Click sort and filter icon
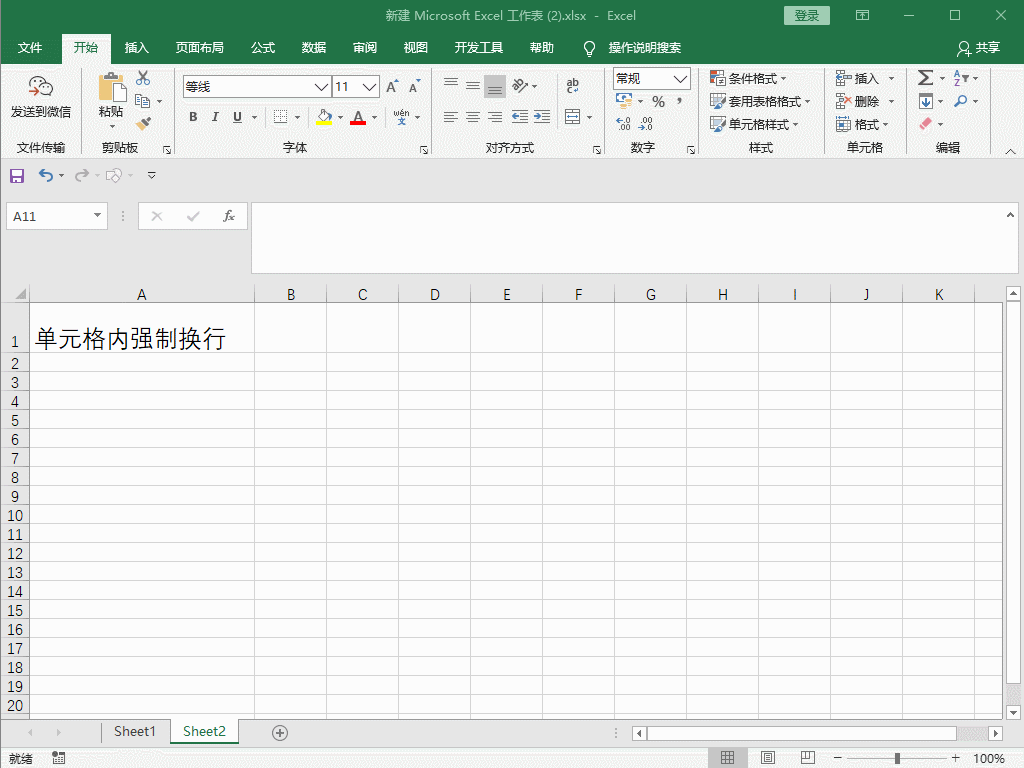The image size is (1024, 768). [x=961, y=78]
